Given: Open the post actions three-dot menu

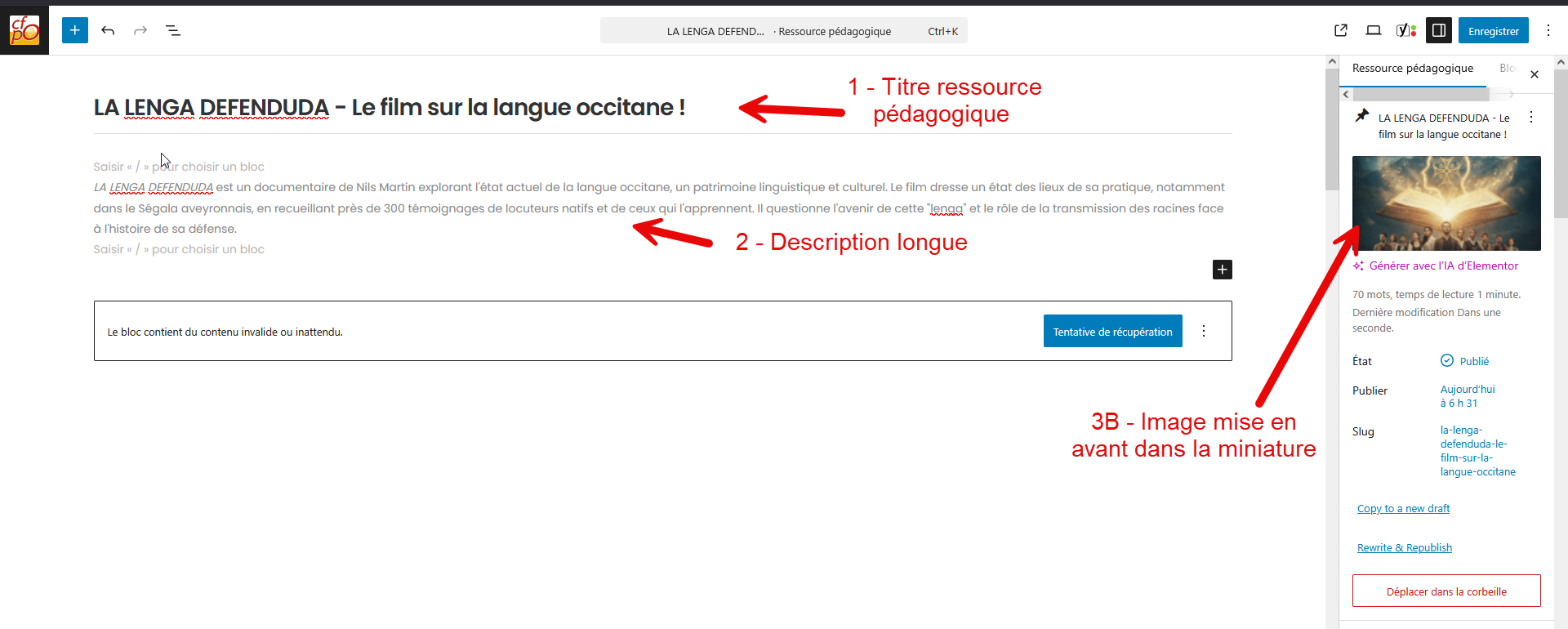Looking at the screenshot, I should pos(1531,118).
